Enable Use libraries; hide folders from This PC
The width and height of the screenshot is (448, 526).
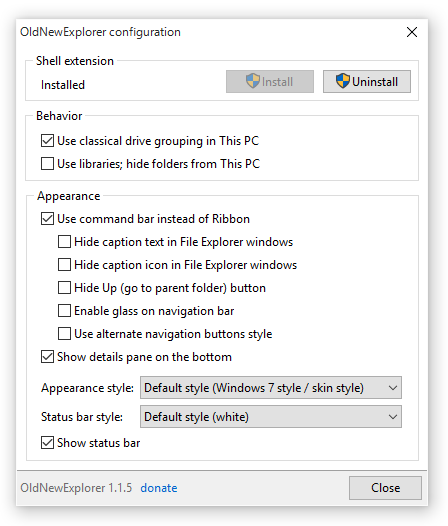(47, 164)
